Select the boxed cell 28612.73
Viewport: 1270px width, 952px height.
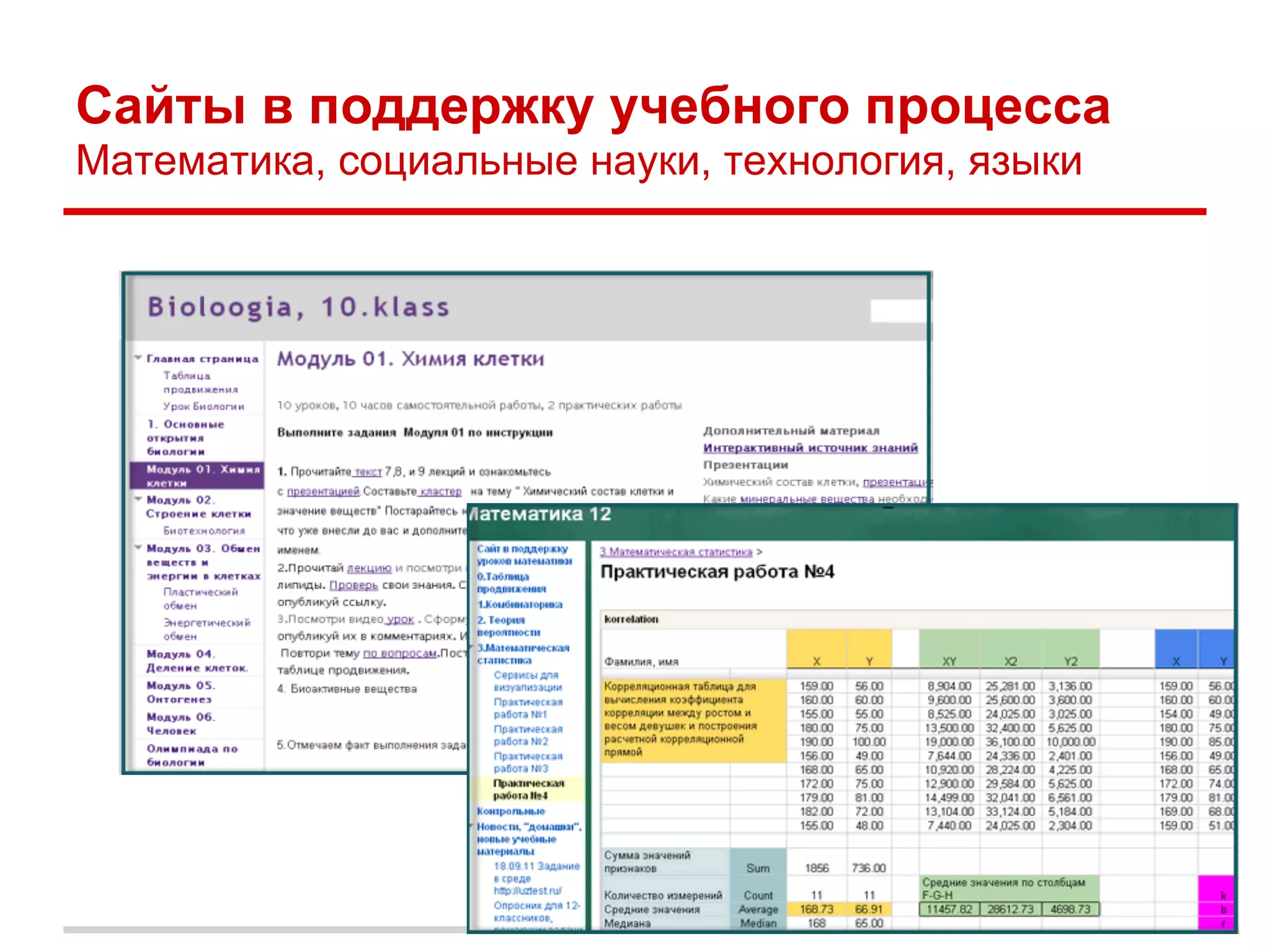[x=1010, y=909]
